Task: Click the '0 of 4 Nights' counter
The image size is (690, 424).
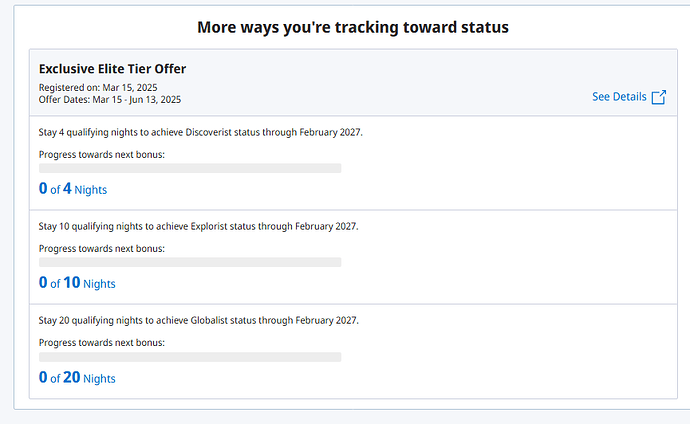Action: [x=73, y=189]
